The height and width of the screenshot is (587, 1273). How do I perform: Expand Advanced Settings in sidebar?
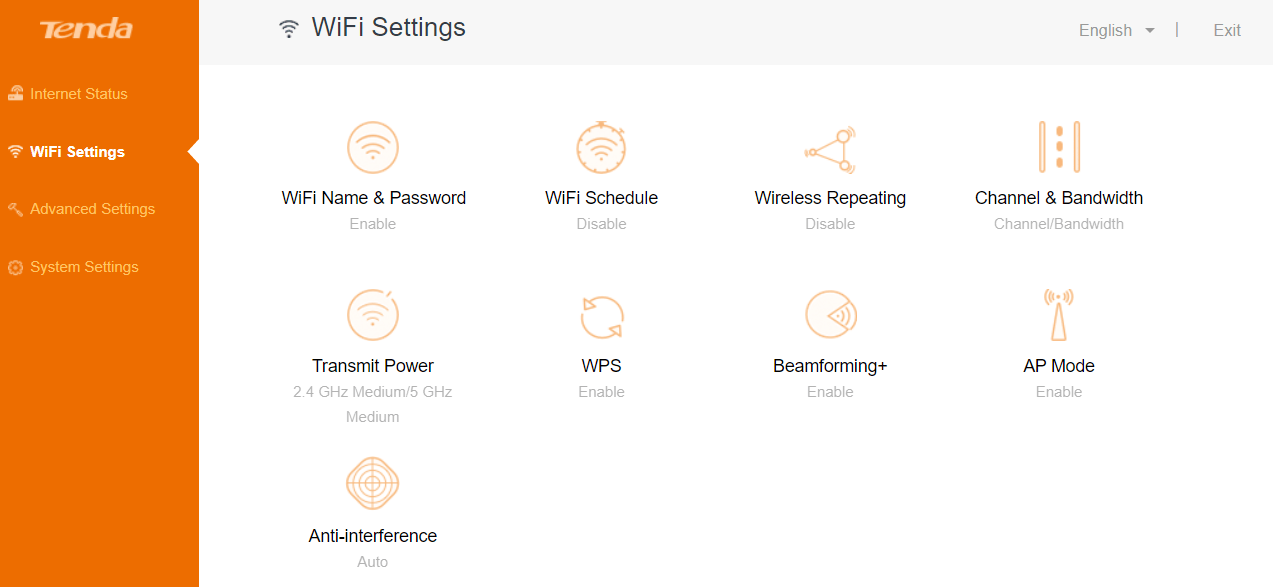92,209
